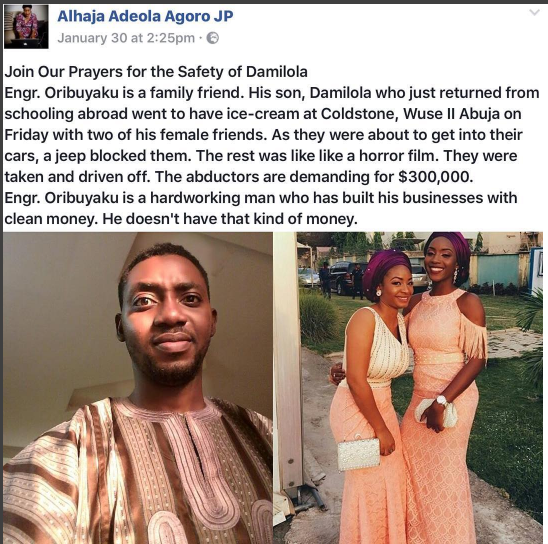Viewport: 548px width, 544px height.
Task: Click the word Coldstone in the post
Action: tap(359, 114)
